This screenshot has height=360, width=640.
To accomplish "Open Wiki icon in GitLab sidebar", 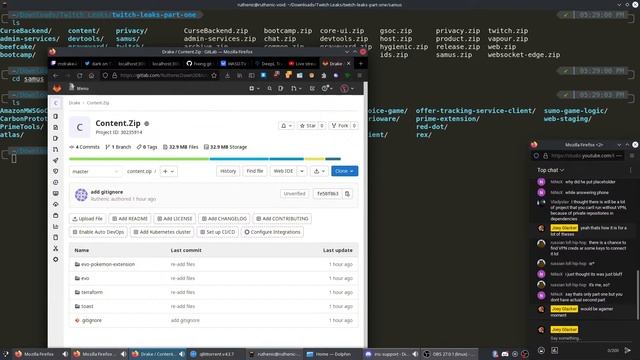I will [x=56, y=238].
